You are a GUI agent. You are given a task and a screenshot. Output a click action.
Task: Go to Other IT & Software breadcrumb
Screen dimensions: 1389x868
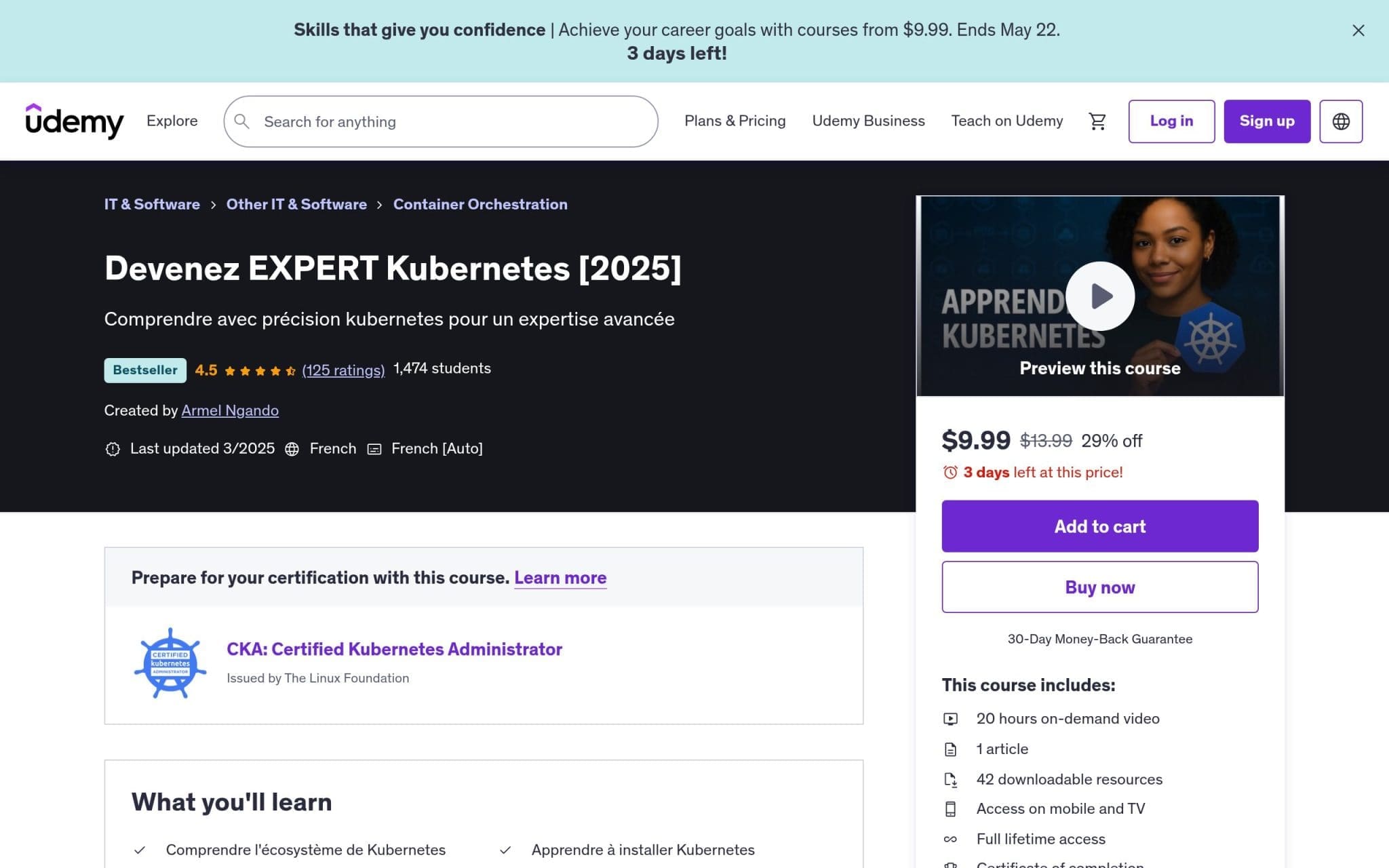click(296, 204)
